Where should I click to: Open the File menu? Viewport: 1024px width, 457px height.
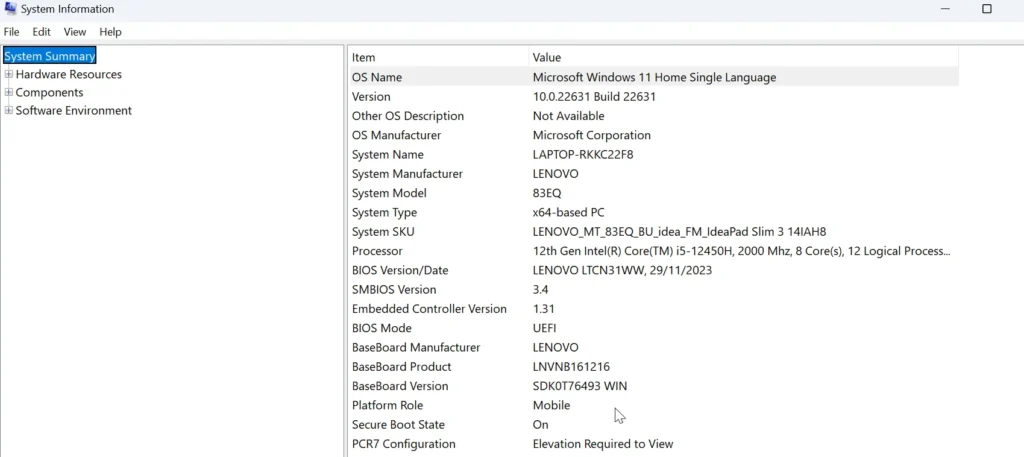click(x=11, y=31)
